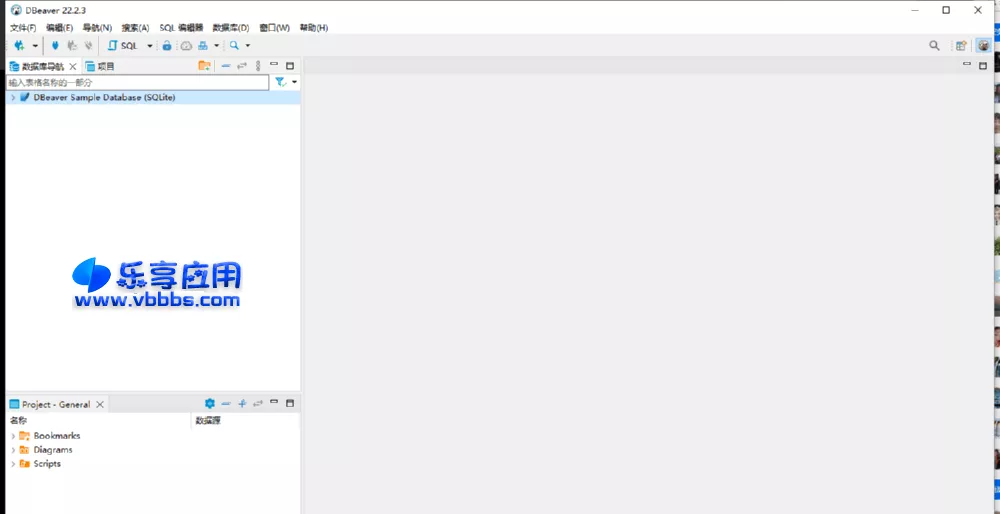Expand DBeaver Sample Database tree node

[x=12, y=98]
